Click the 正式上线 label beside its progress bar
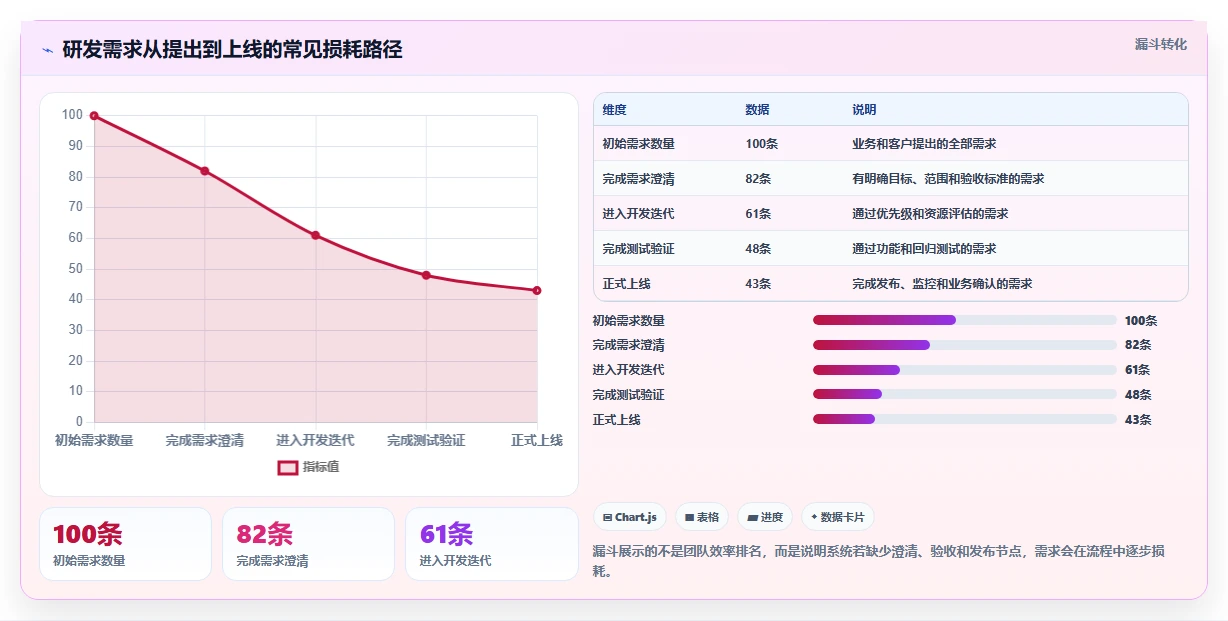Image resolution: width=1228 pixels, height=621 pixels. pos(616,420)
